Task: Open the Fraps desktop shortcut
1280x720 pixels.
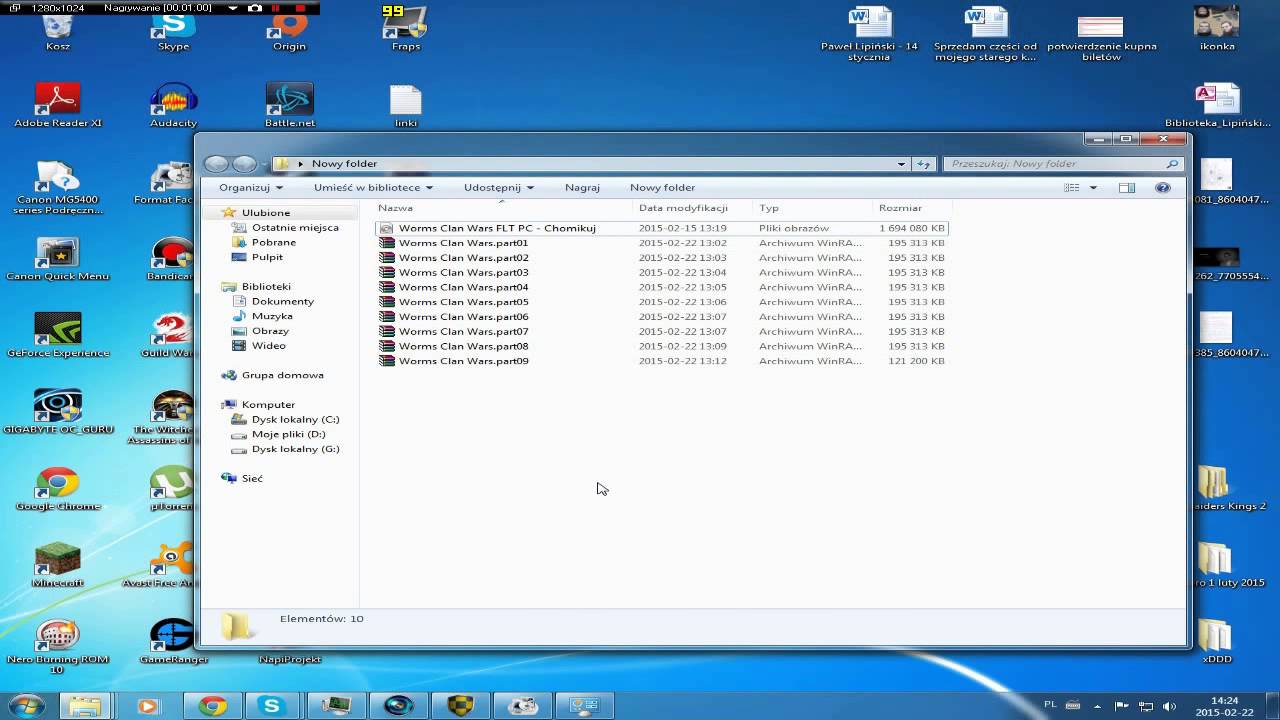Action: [405, 28]
